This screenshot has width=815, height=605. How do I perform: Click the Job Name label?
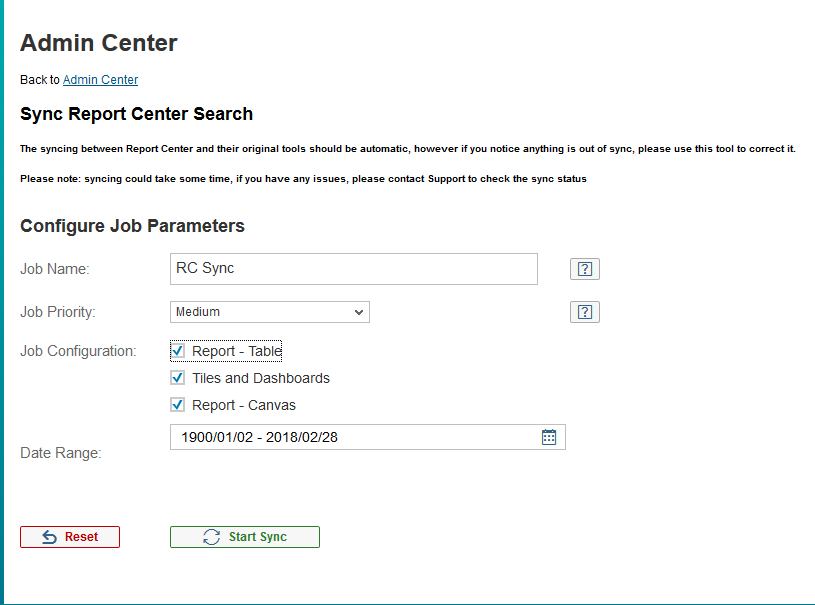pos(55,269)
